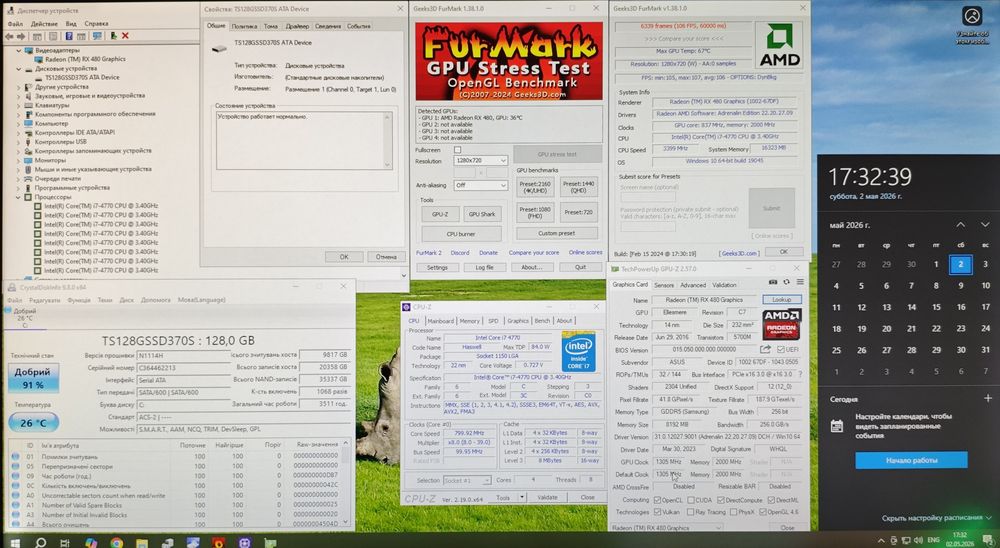Viewport: 1000px width, 548px height.
Task: Toggle the CUDA checkbox in GPU-Z
Action: 690,500
